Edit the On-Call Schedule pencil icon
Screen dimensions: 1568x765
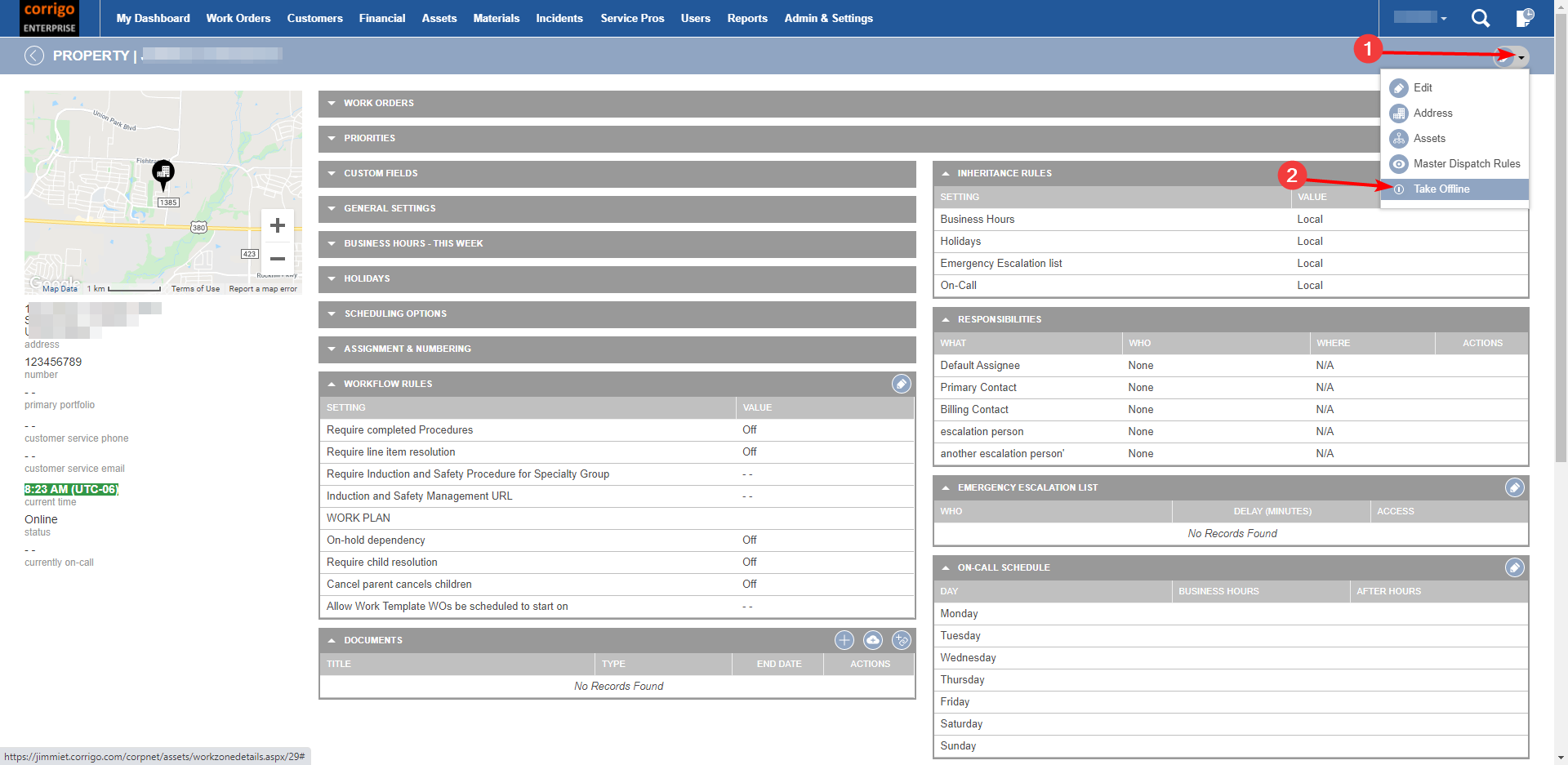click(1515, 567)
